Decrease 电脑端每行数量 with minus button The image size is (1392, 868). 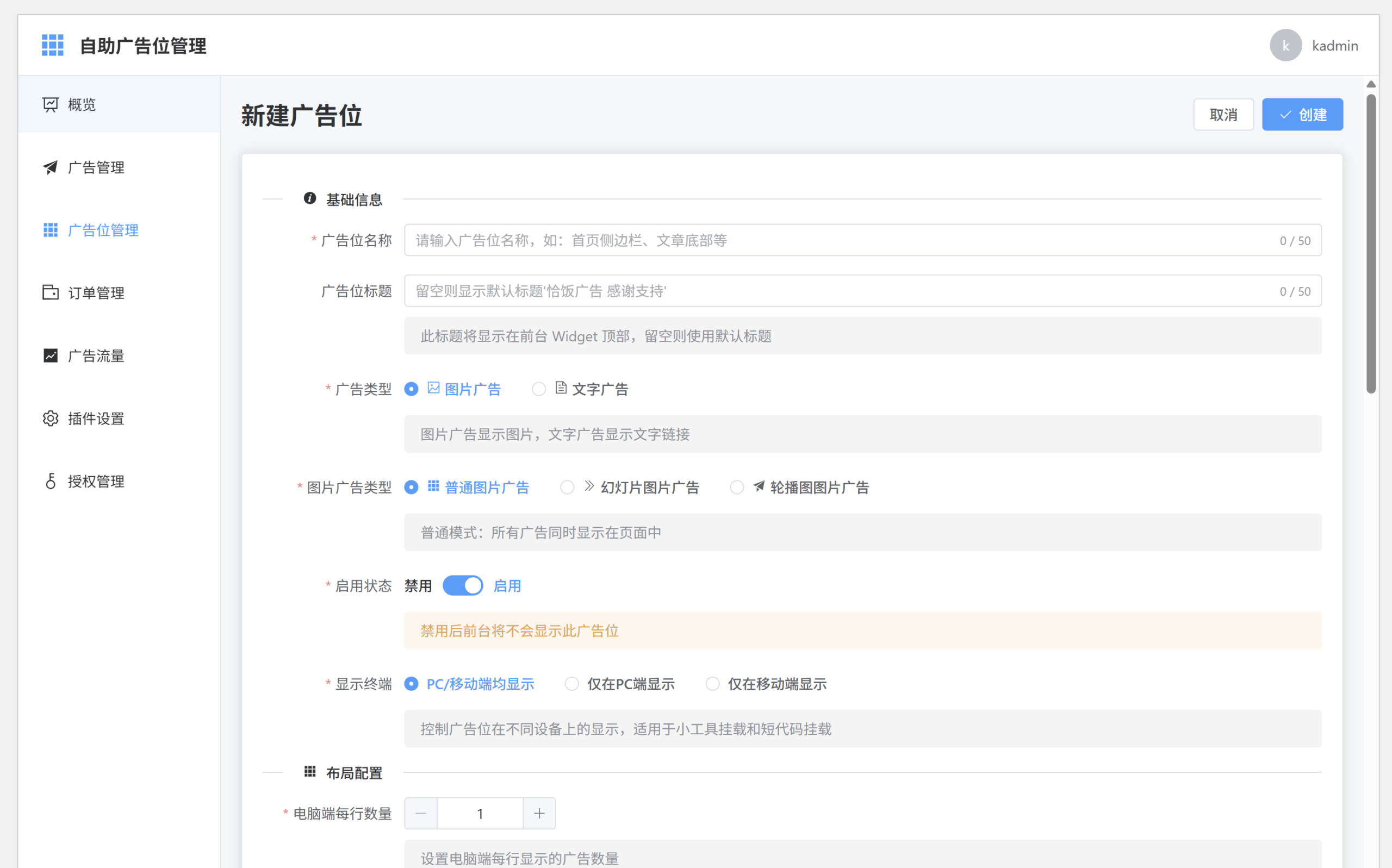click(x=421, y=813)
